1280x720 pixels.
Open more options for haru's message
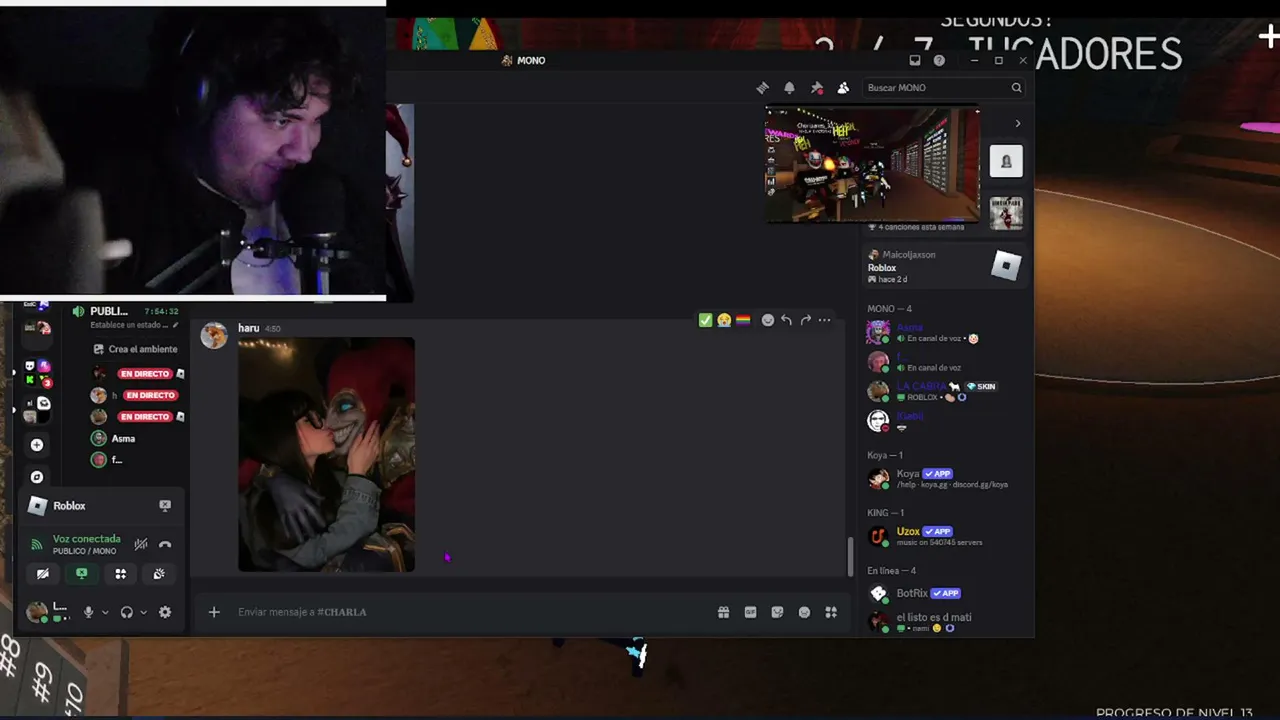pos(824,320)
